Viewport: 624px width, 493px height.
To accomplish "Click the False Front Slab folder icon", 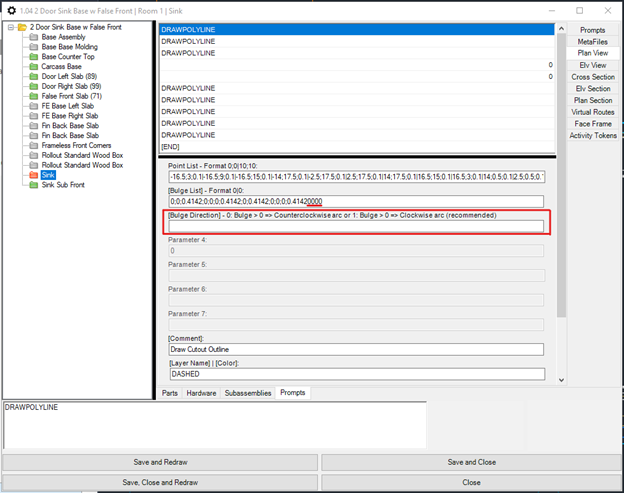I will click(x=34, y=96).
